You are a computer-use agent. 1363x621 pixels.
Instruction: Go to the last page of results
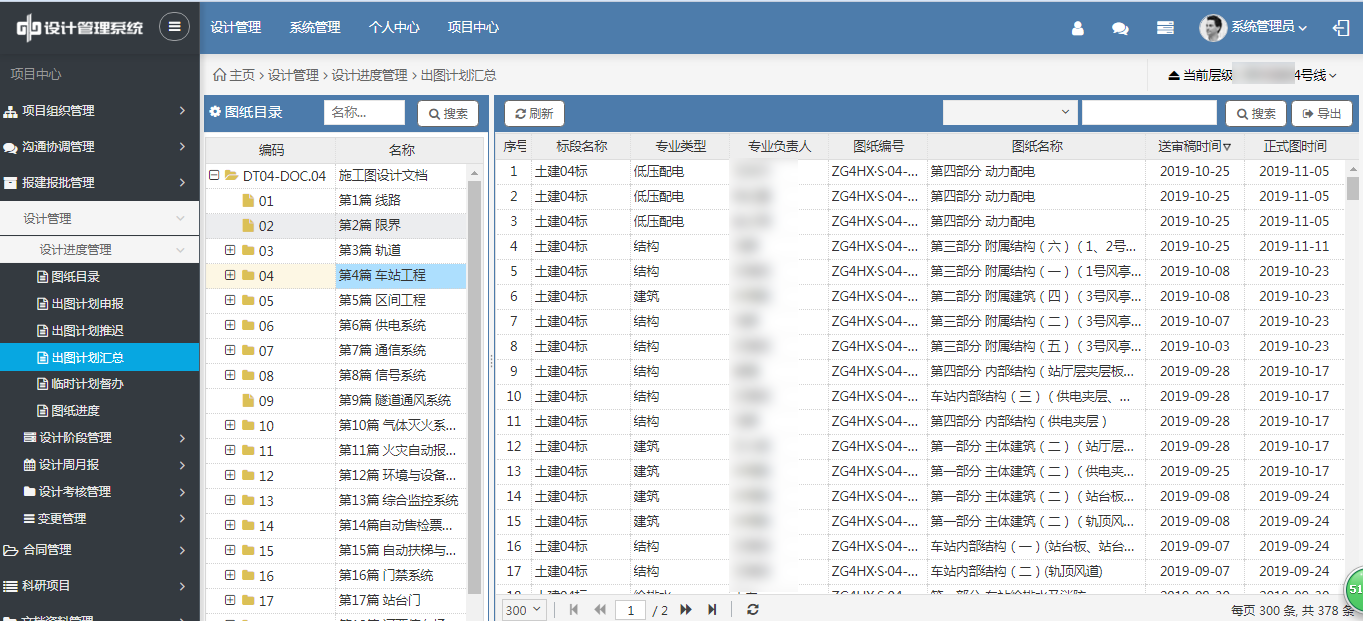(x=712, y=609)
